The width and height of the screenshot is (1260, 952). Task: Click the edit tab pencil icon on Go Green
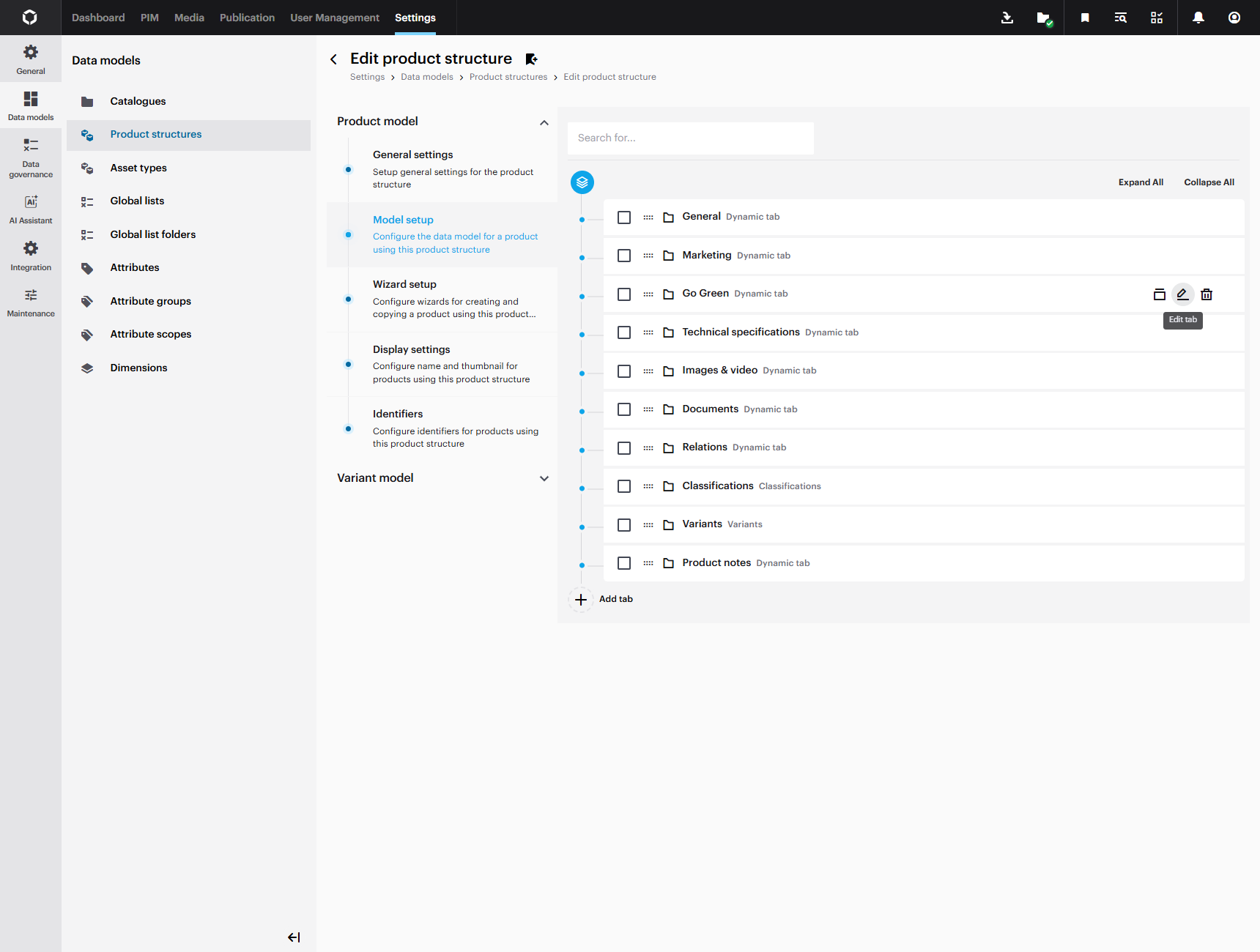tap(1182, 294)
